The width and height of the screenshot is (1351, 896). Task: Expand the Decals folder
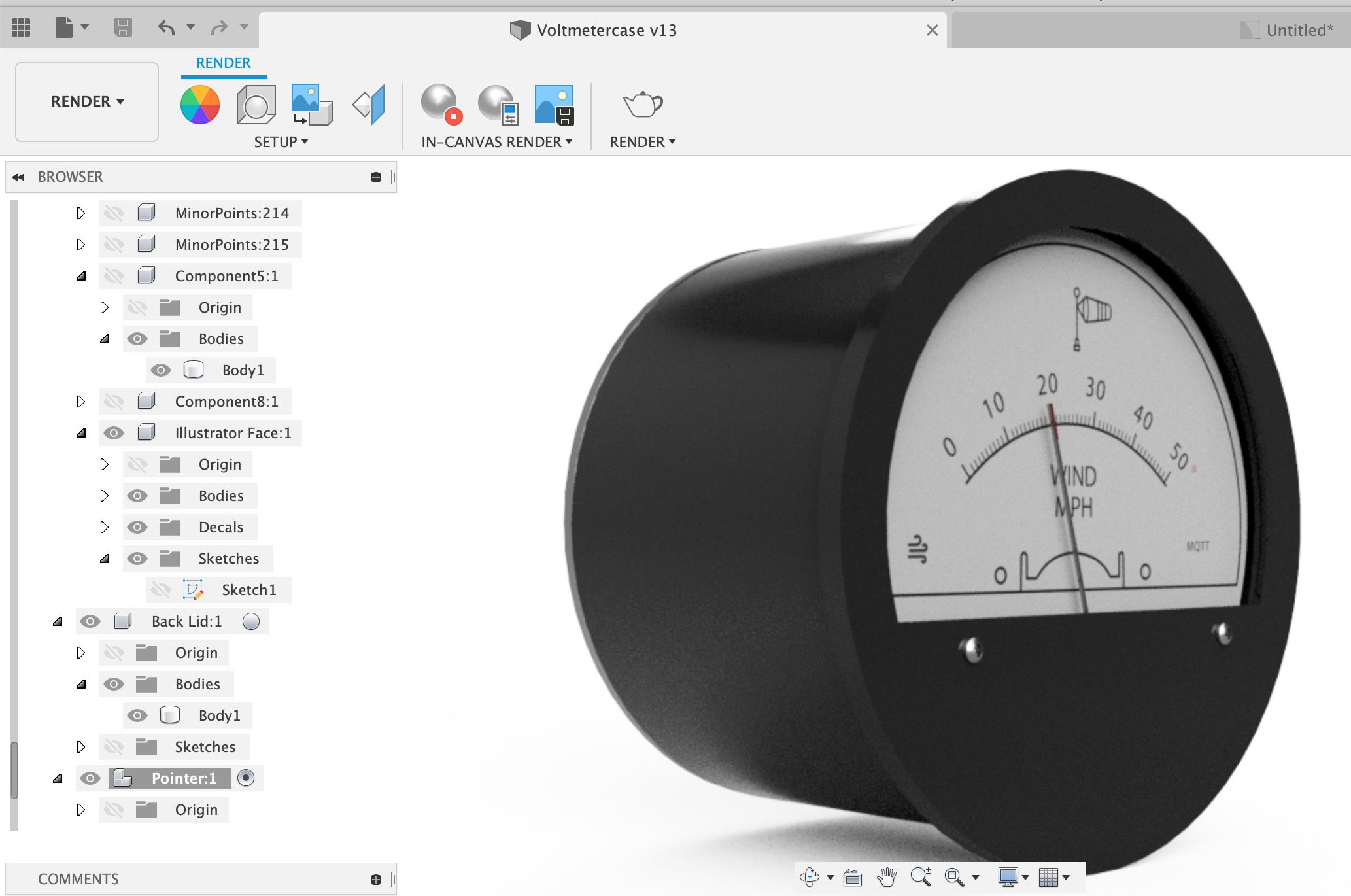coord(105,527)
